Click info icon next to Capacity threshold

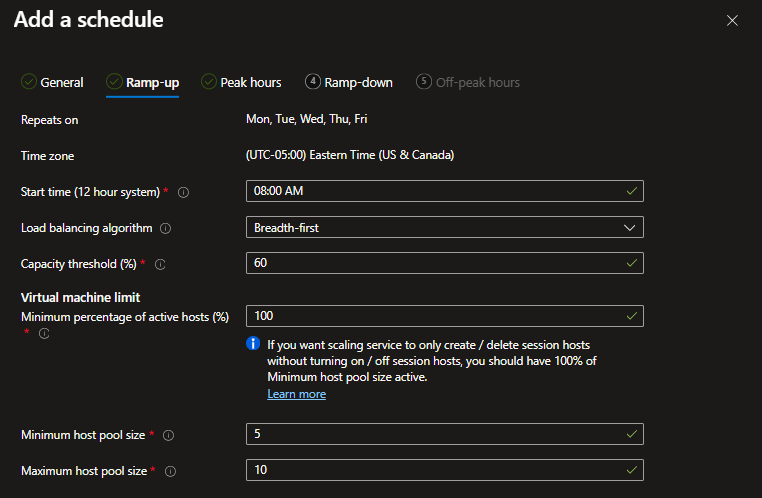(x=160, y=264)
